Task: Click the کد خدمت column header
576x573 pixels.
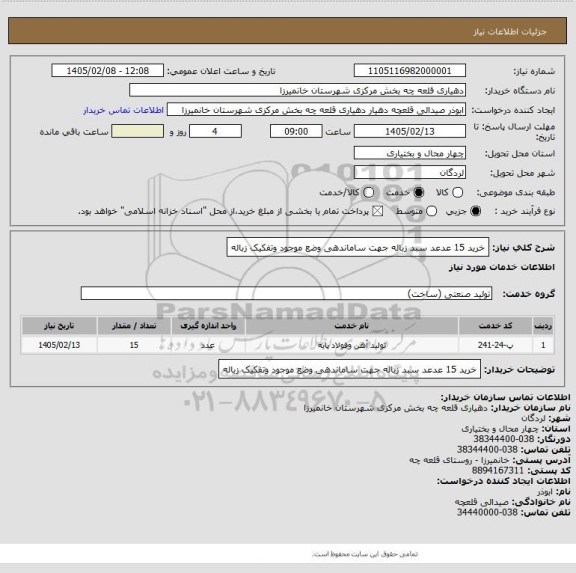Action: tap(495, 326)
